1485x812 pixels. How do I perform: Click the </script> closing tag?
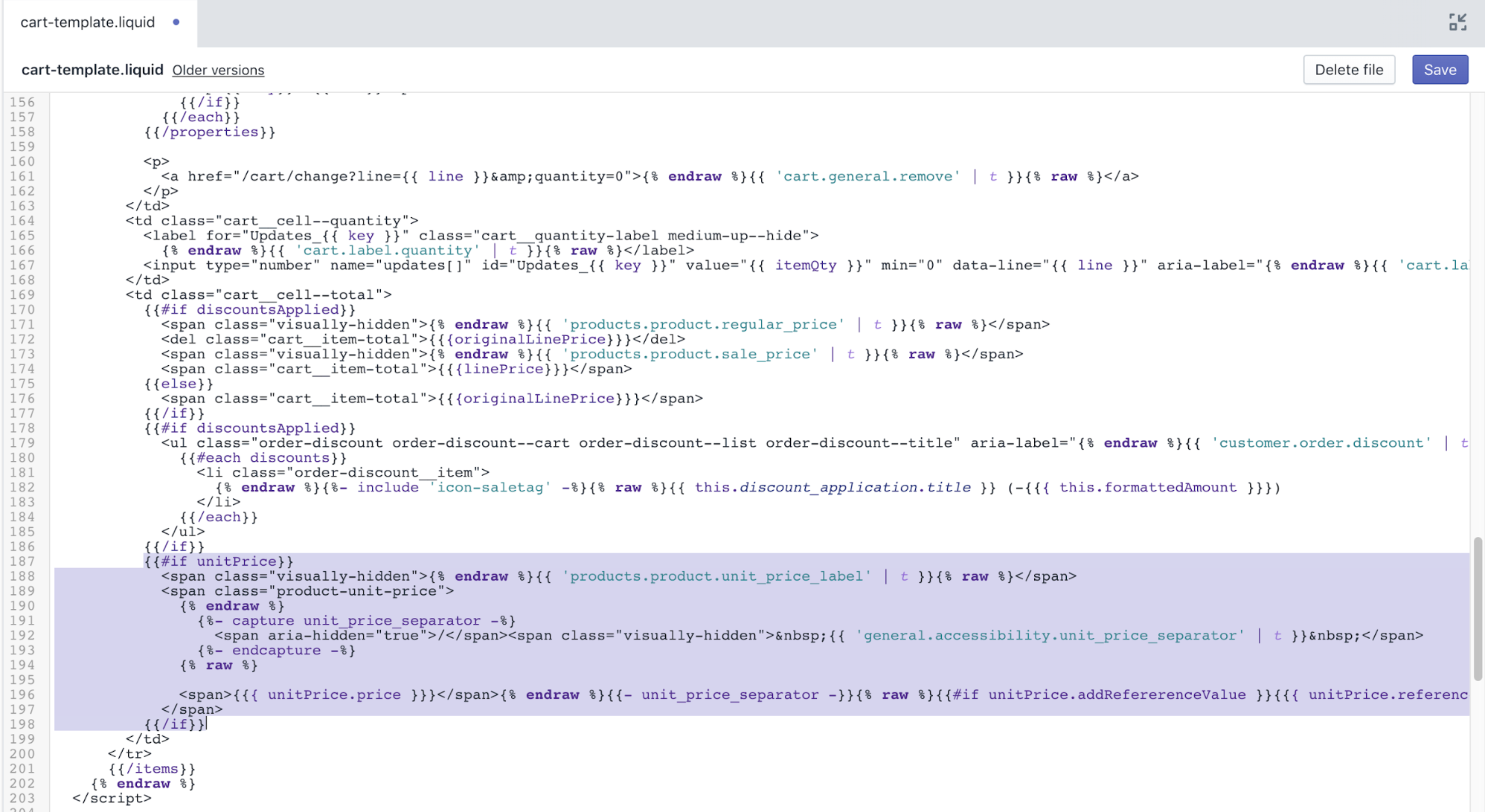point(112,798)
